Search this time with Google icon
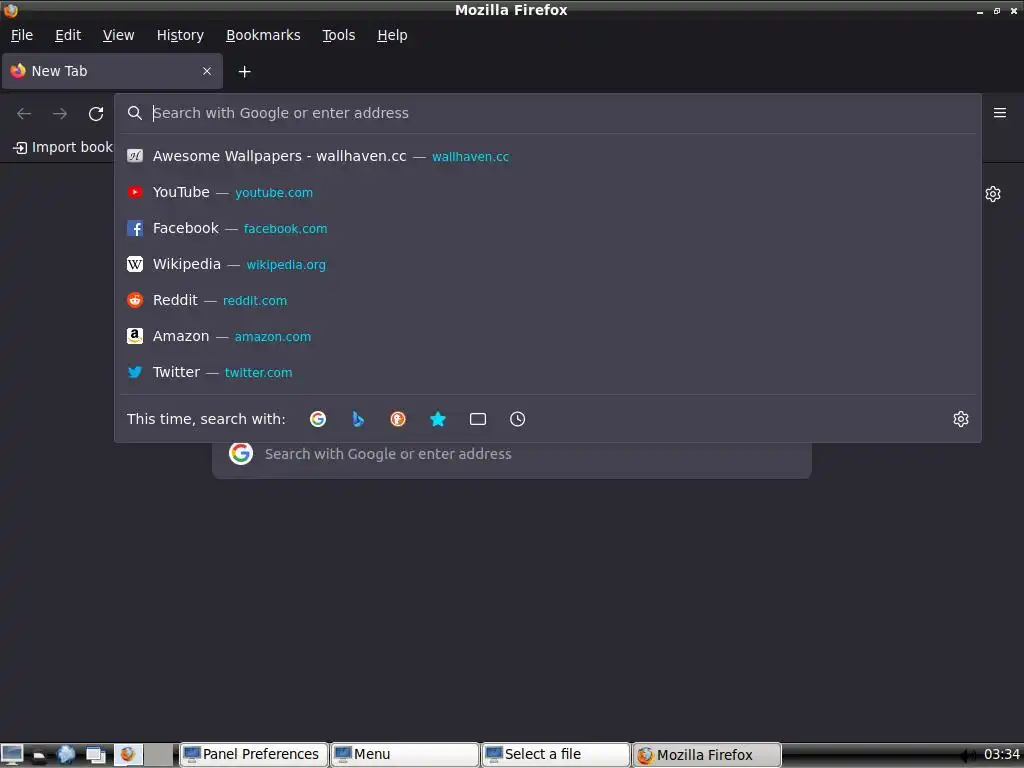Viewport: 1024px width, 768px height. [318, 419]
